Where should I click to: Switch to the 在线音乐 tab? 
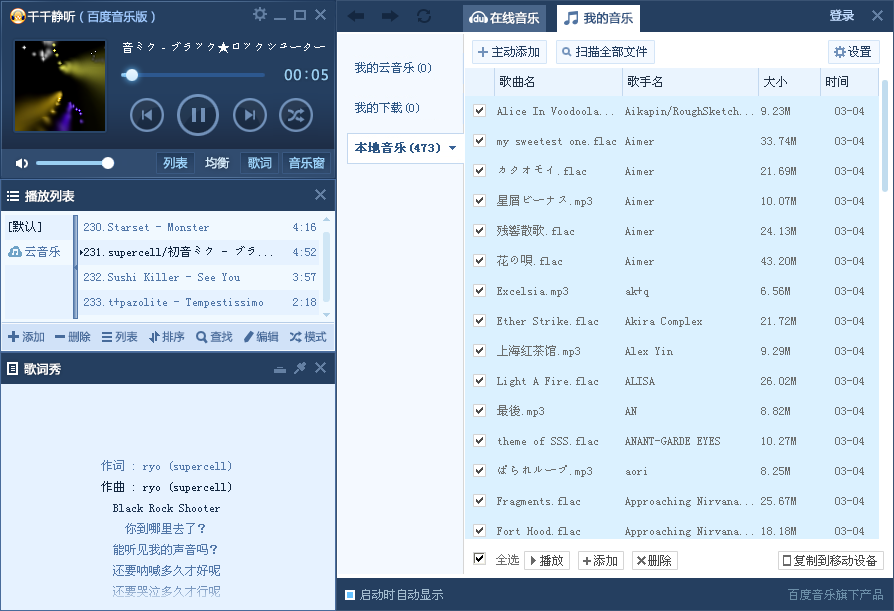(x=504, y=17)
